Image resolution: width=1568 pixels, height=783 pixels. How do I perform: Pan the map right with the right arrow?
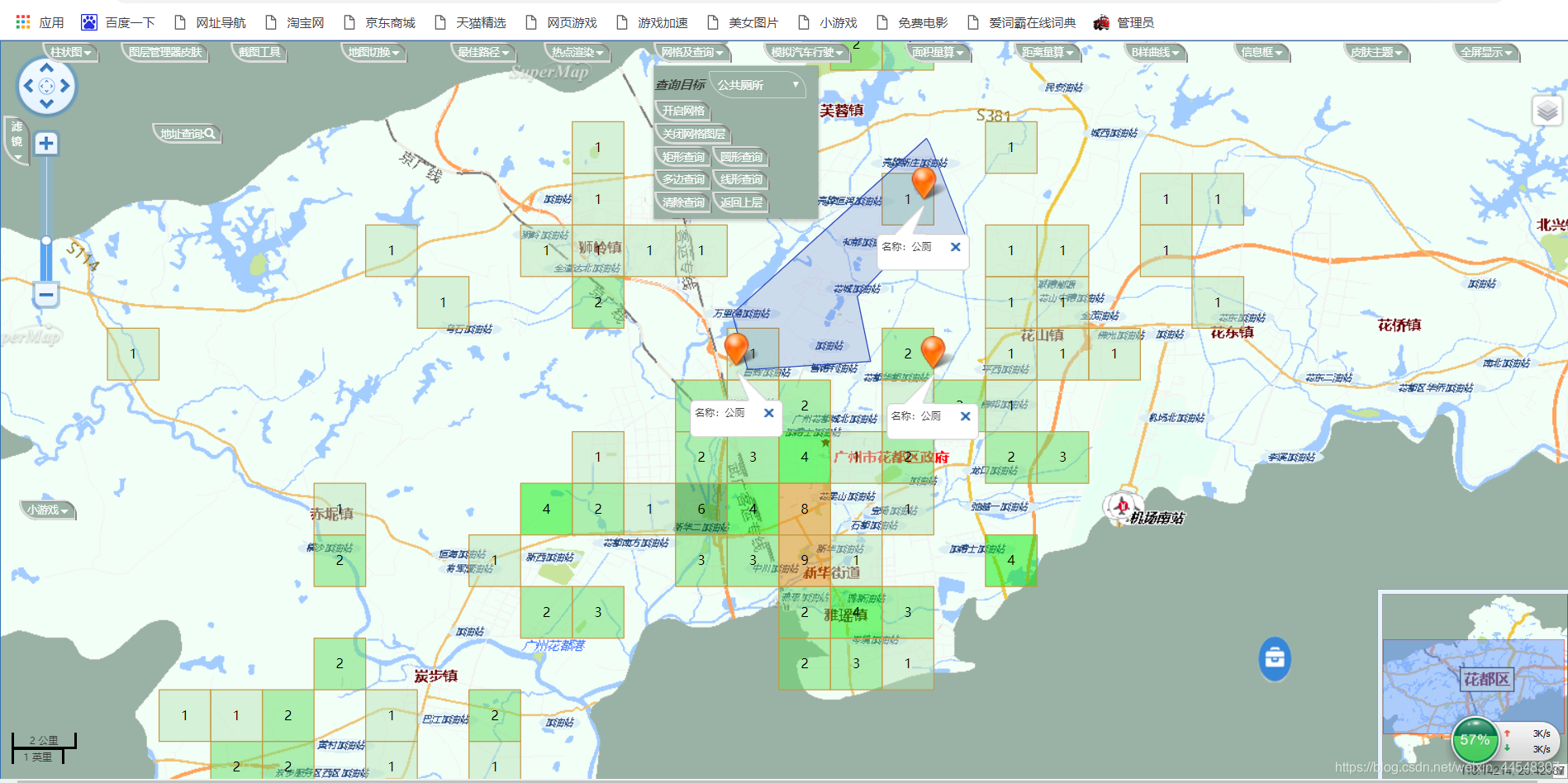pyautogui.click(x=65, y=86)
